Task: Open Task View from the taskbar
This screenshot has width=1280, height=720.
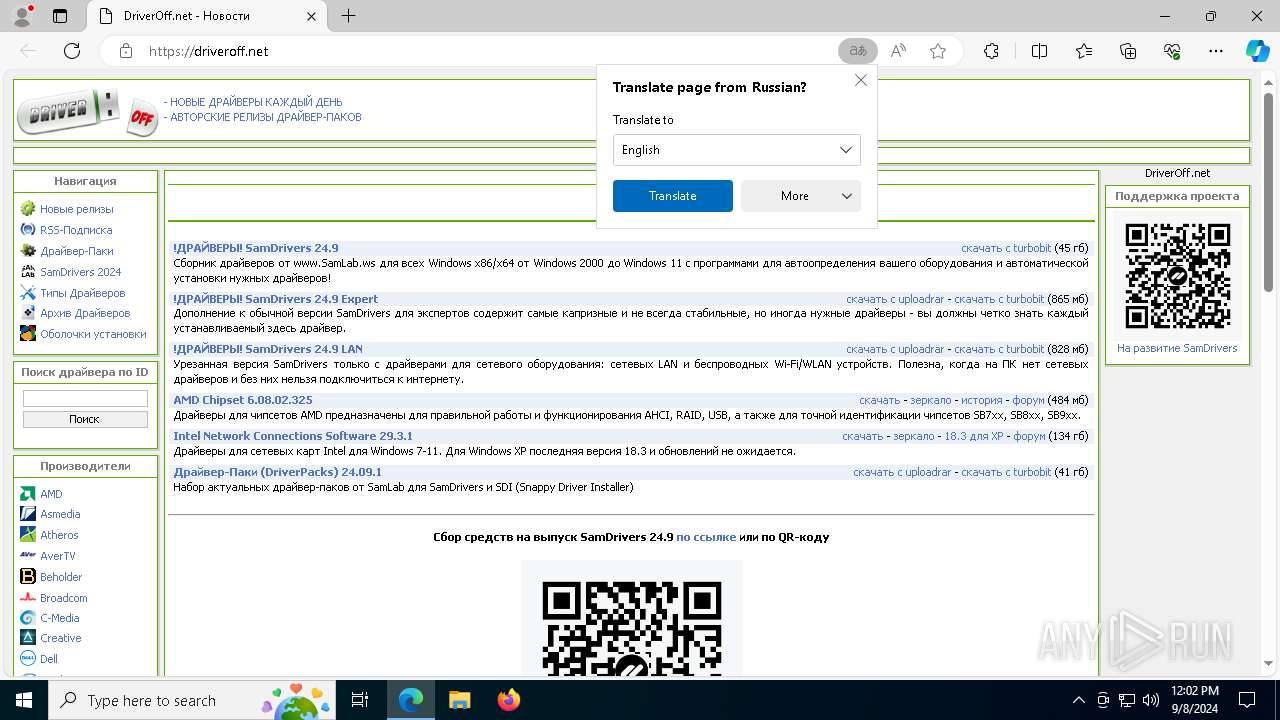Action: click(x=360, y=700)
